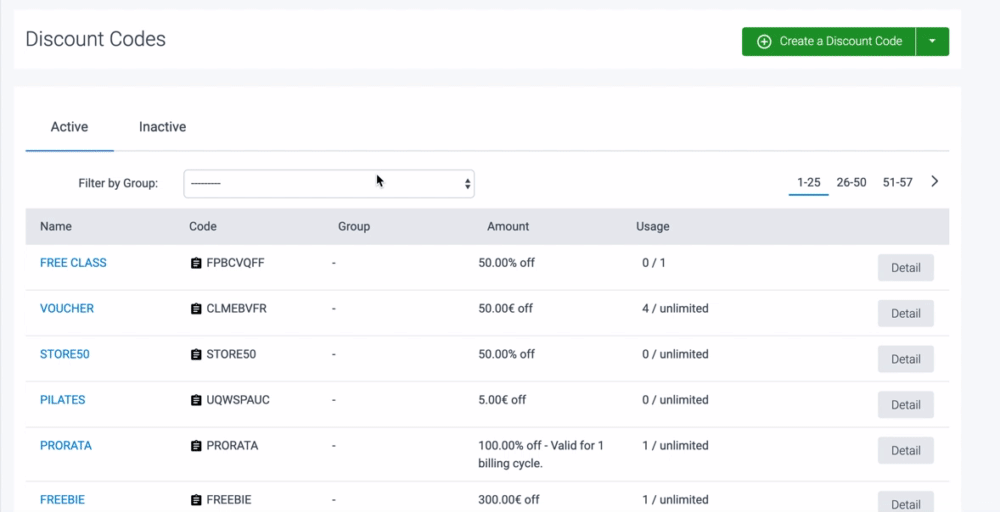Show Detail for PRORATA discount
Viewport: 1000px width, 512px height.
(905, 451)
